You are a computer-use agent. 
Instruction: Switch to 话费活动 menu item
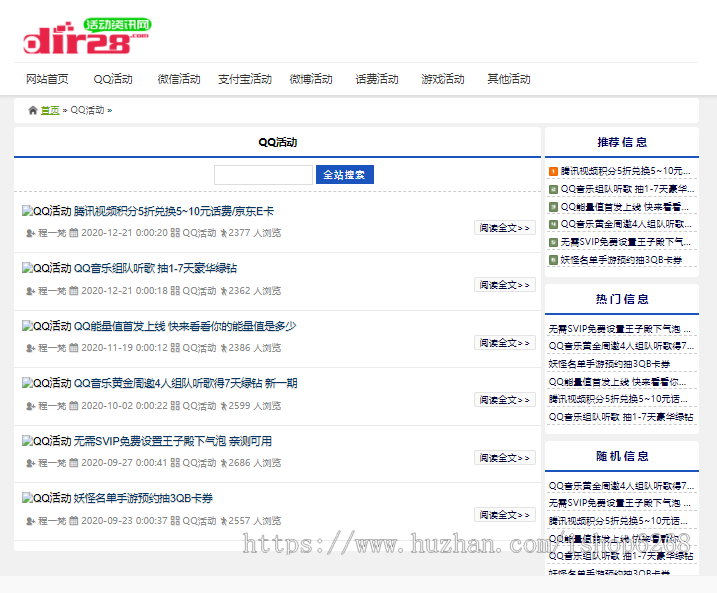pyautogui.click(x=377, y=79)
